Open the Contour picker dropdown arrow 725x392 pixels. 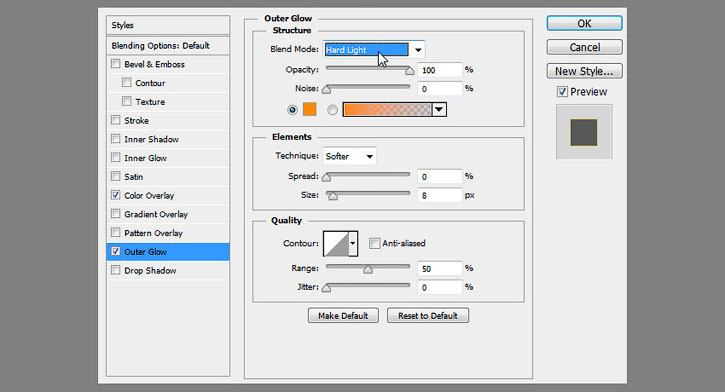[353, 243]
